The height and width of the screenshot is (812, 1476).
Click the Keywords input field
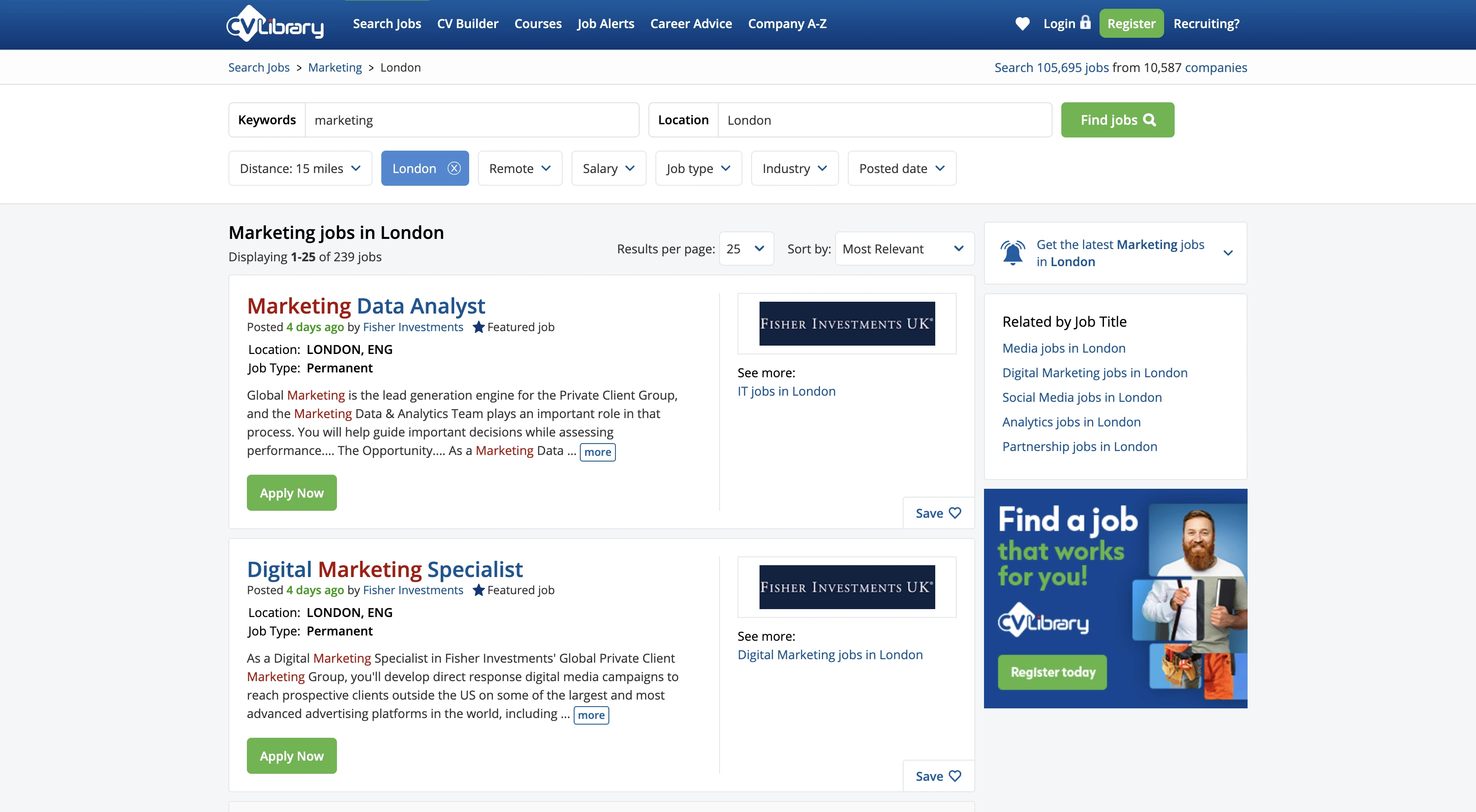(471, 120)
